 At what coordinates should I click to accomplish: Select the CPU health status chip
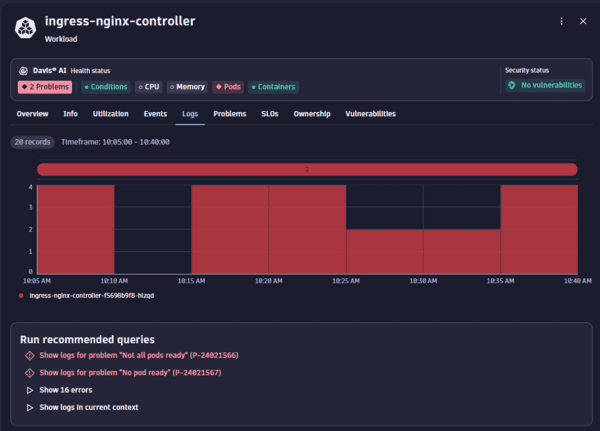tap(149, 87)
